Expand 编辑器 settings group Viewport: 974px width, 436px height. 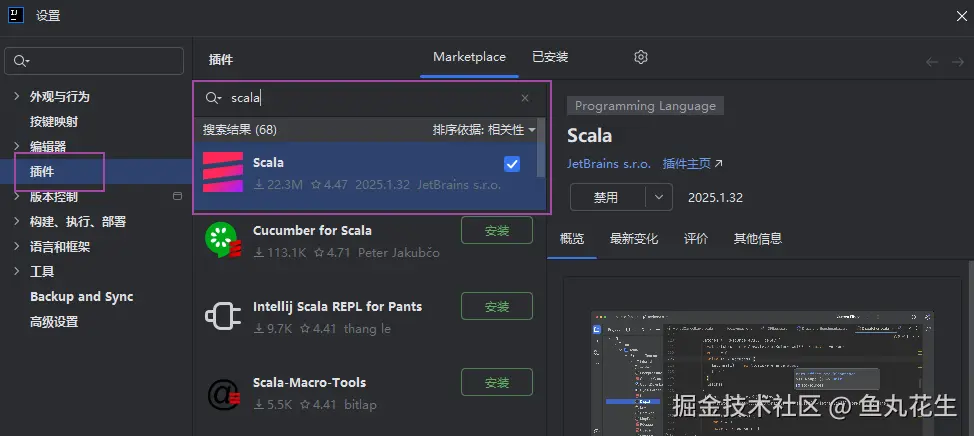coord(17,146)
